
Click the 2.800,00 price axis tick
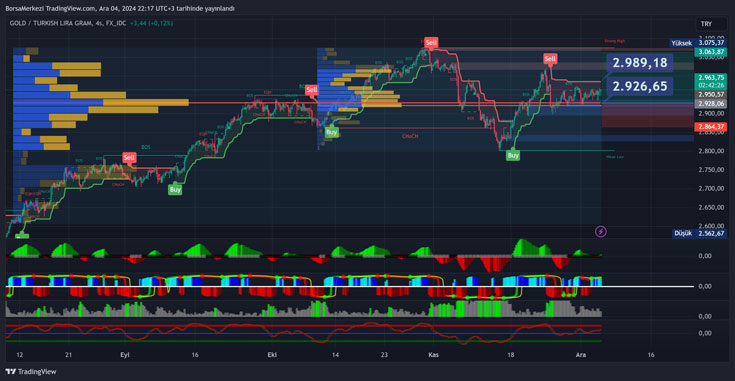[x=711, y=151]
